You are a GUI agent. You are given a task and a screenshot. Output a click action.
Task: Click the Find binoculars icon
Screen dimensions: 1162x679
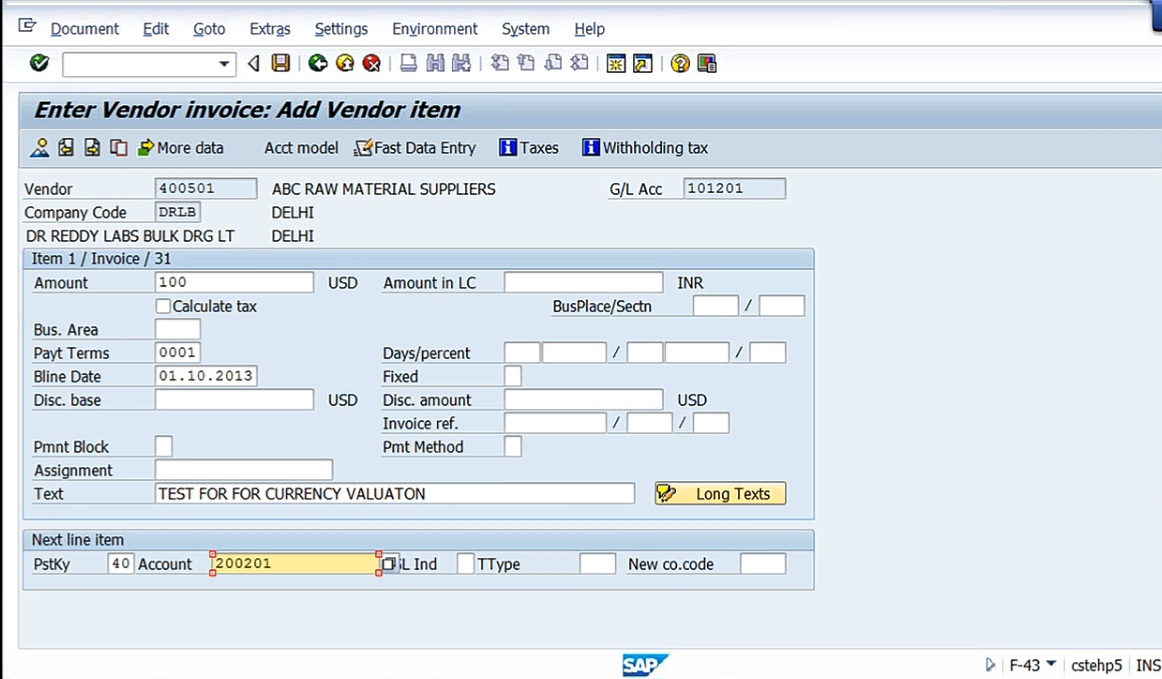pyautogui.click(x=435, y=63)
